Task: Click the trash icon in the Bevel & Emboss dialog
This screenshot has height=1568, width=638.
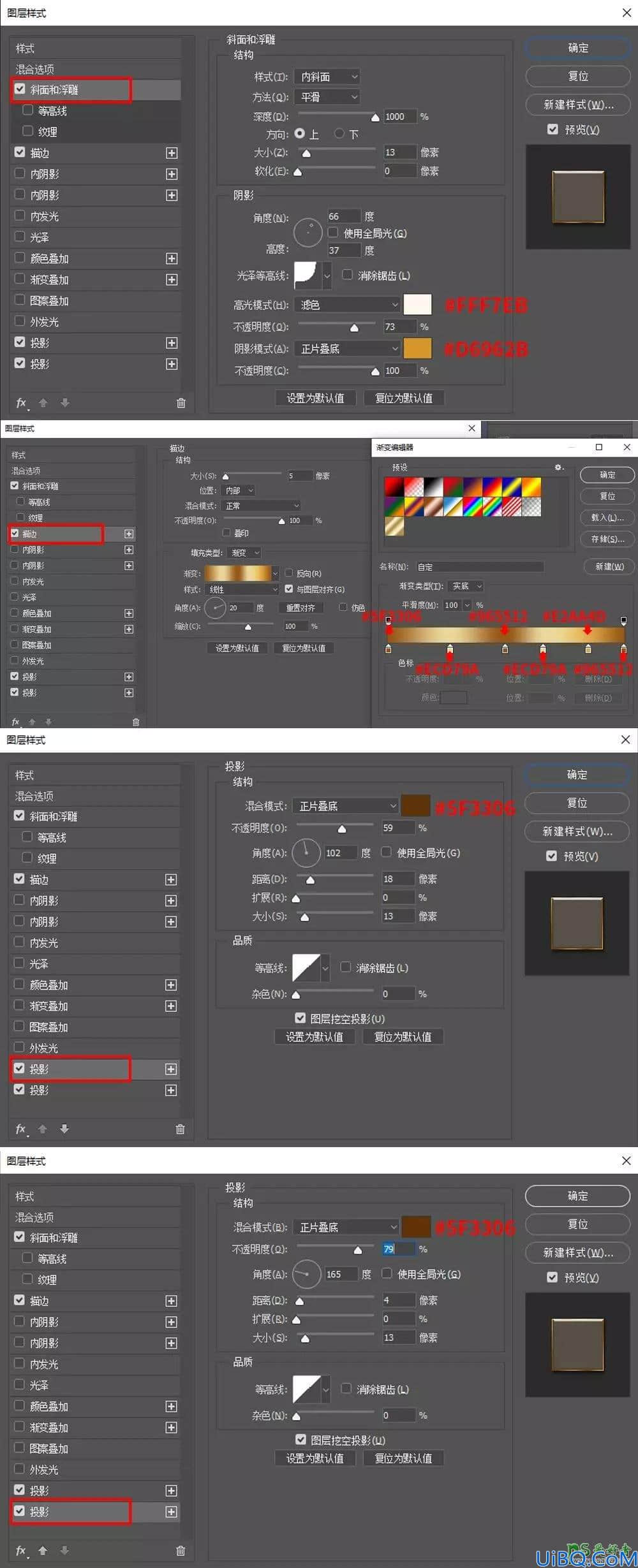Action: 181,403
